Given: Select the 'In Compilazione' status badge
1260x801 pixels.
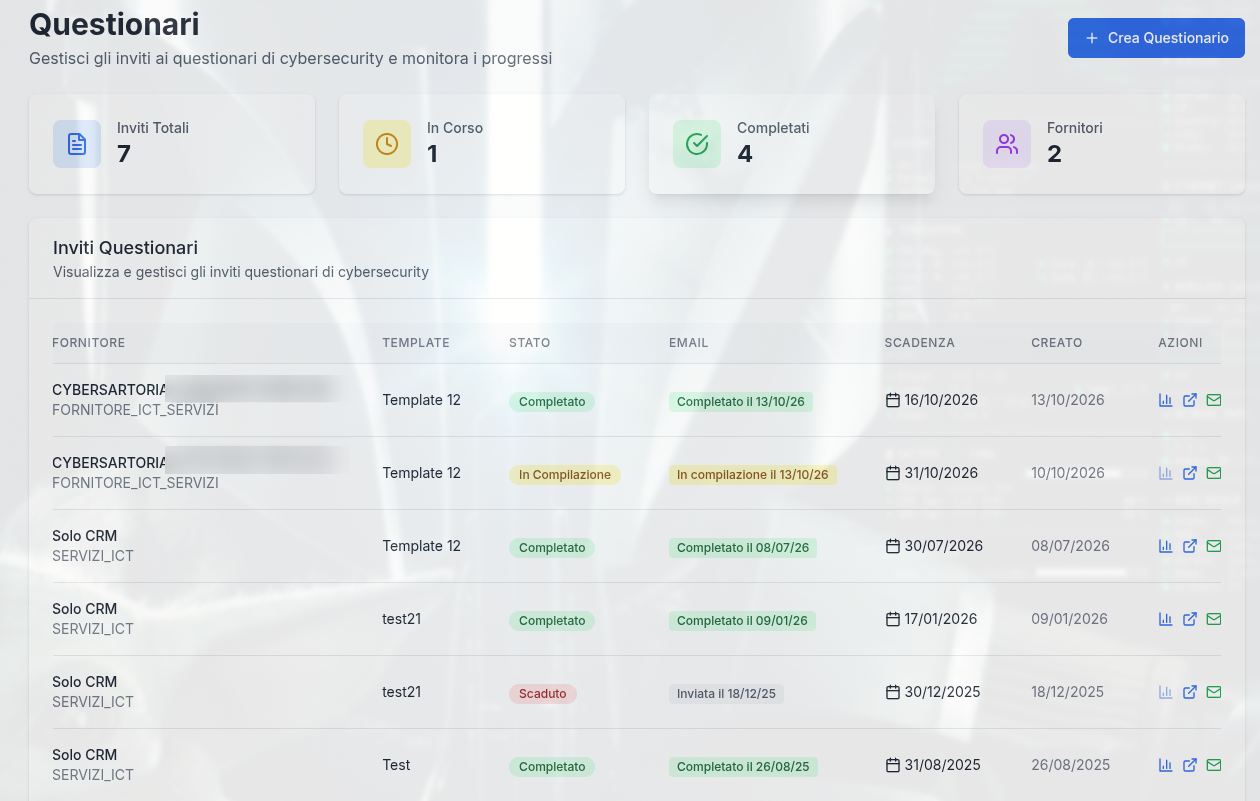Looking at the screenshot, I should [565, 475].
